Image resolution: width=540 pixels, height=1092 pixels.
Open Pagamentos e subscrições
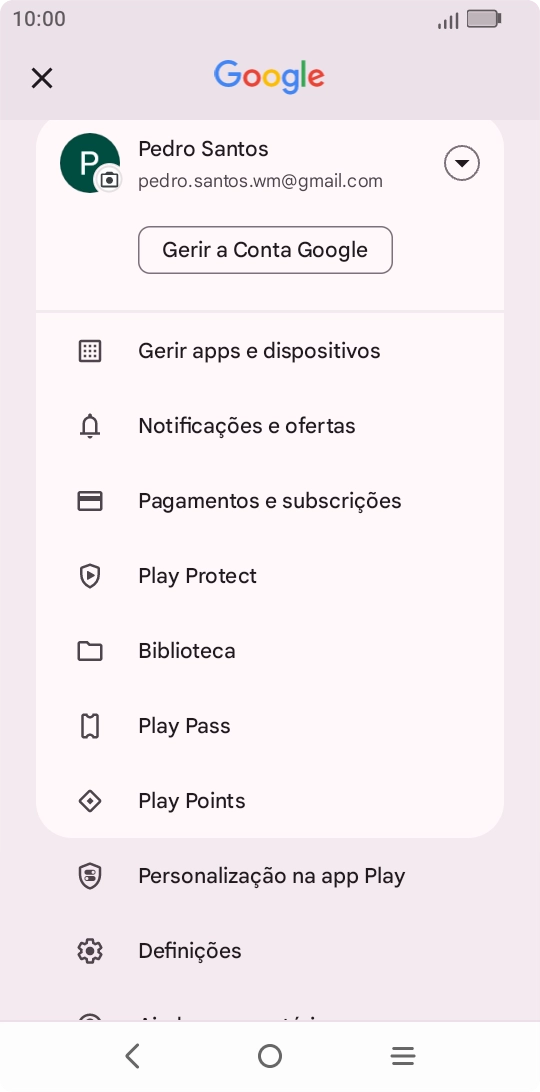[270, 501]
